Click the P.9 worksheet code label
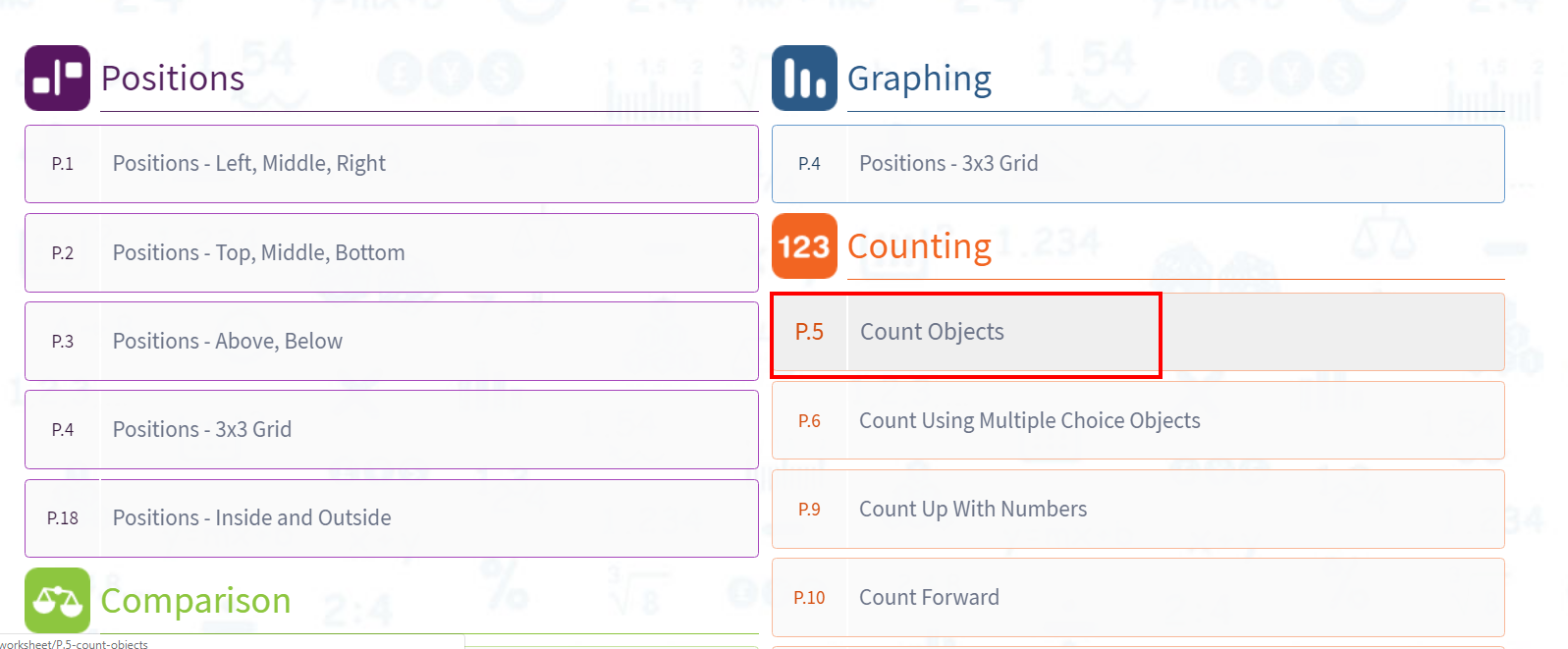 [x=809, y=510]
